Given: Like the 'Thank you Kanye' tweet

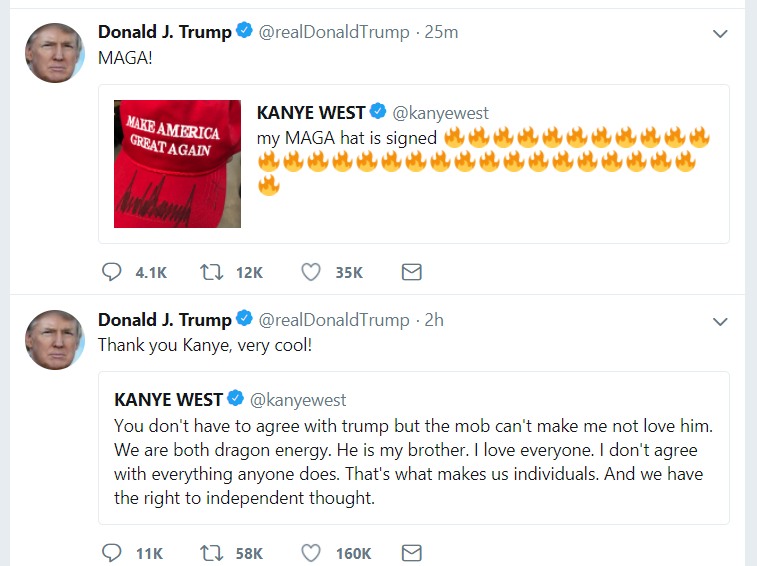Looking at the screenshot, I should point(311,552).
